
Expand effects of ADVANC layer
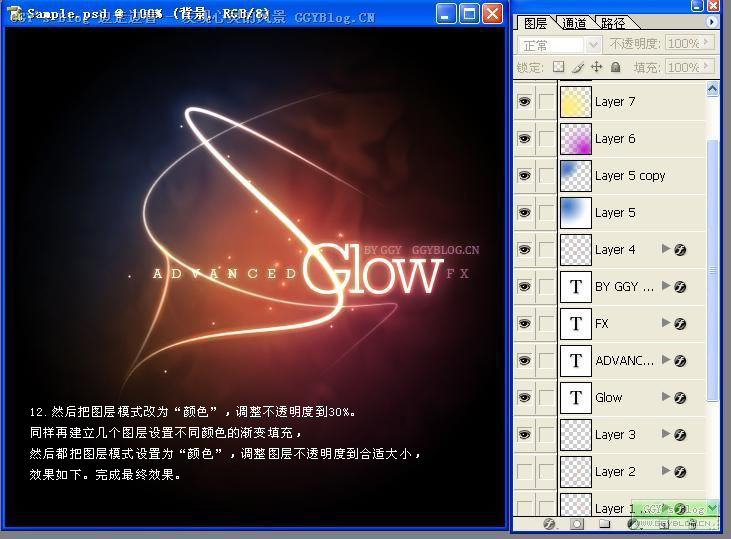click(x=666, y=359)
